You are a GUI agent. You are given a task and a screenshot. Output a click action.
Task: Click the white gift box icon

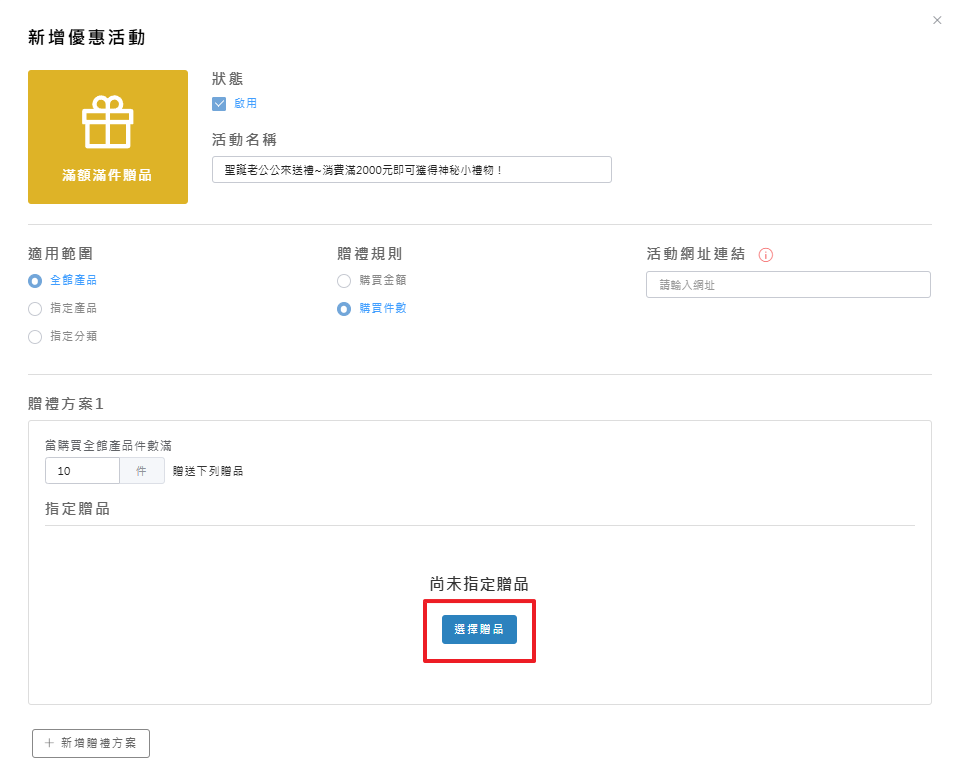pos(107,122)
